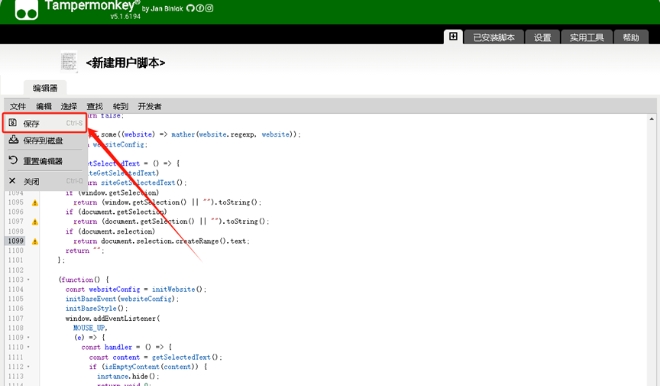The width and height of the screenshot is (660, 386).
Task: Click the reset icon beside 重置编辑器
Action: click(x=13, y=160)
